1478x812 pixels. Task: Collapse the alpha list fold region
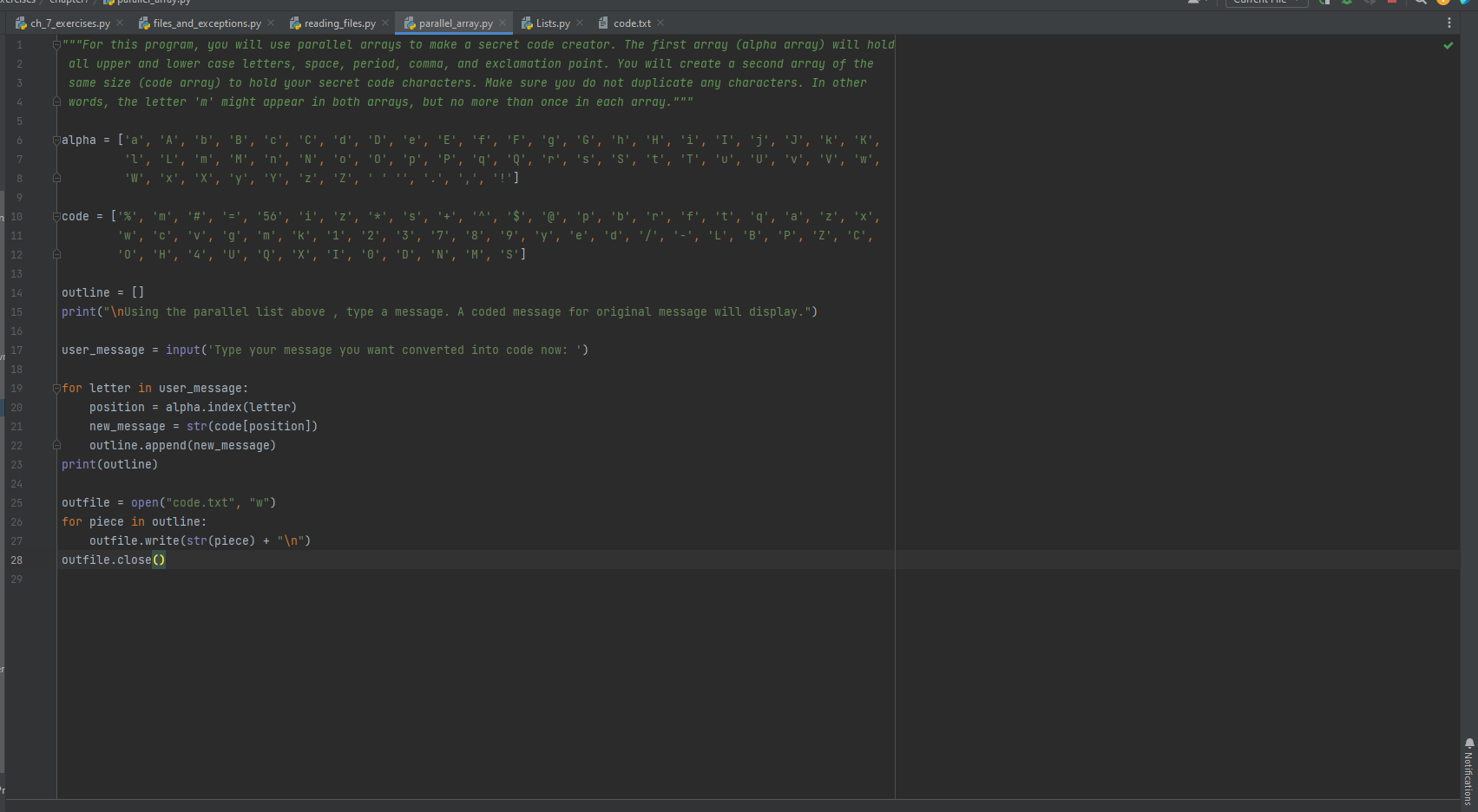[57, 140]
